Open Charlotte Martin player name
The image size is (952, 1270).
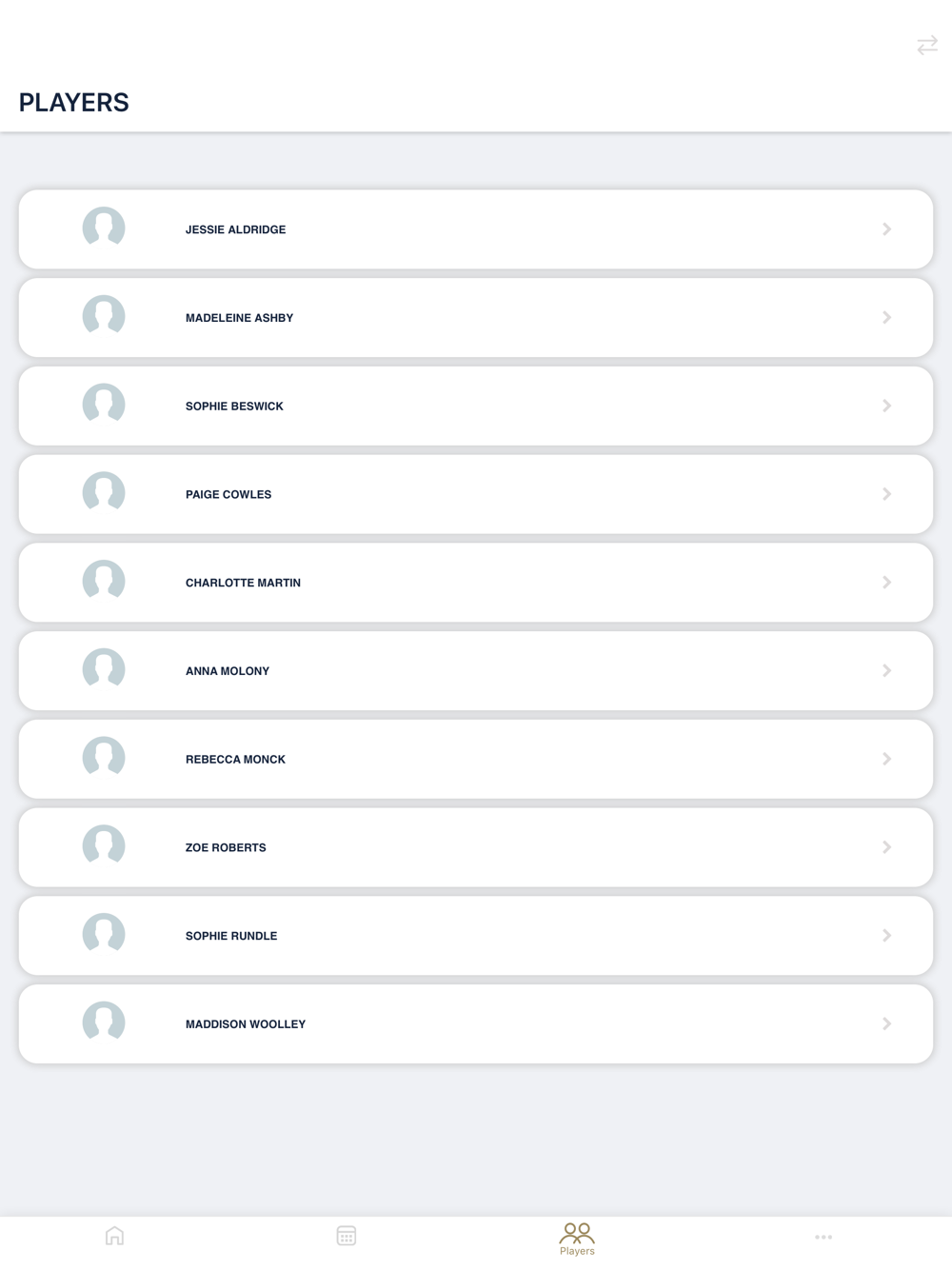pos(243,583)
